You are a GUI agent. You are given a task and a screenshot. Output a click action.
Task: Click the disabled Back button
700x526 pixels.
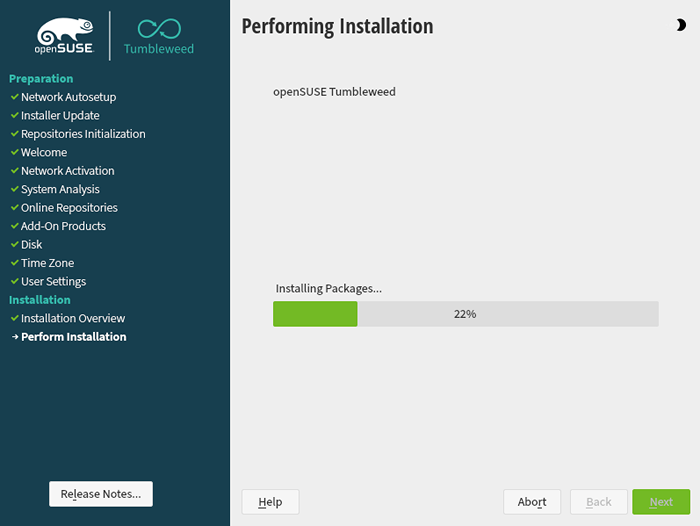[599, 502]
